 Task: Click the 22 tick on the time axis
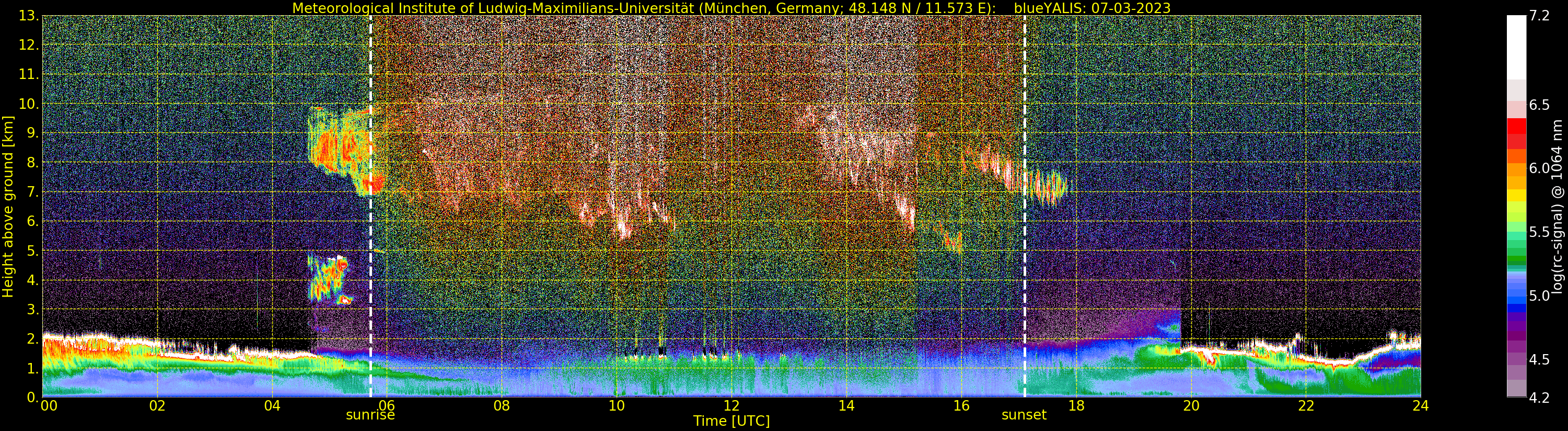pyautogui.click(x=1306, y=406)
